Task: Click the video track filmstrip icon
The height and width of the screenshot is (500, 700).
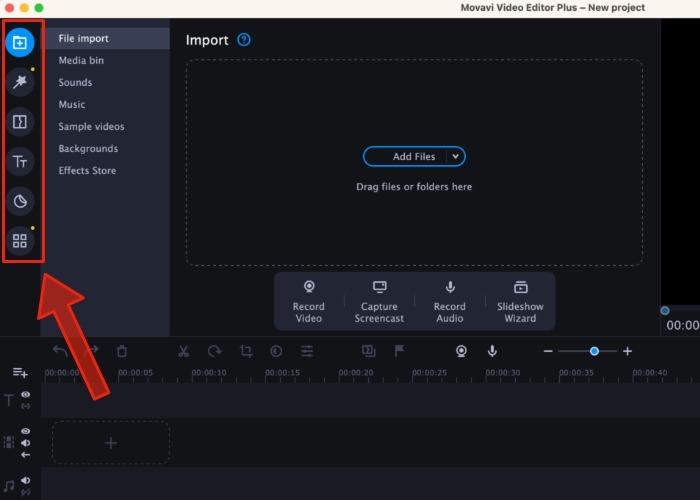Action: (x=8, y=442)
